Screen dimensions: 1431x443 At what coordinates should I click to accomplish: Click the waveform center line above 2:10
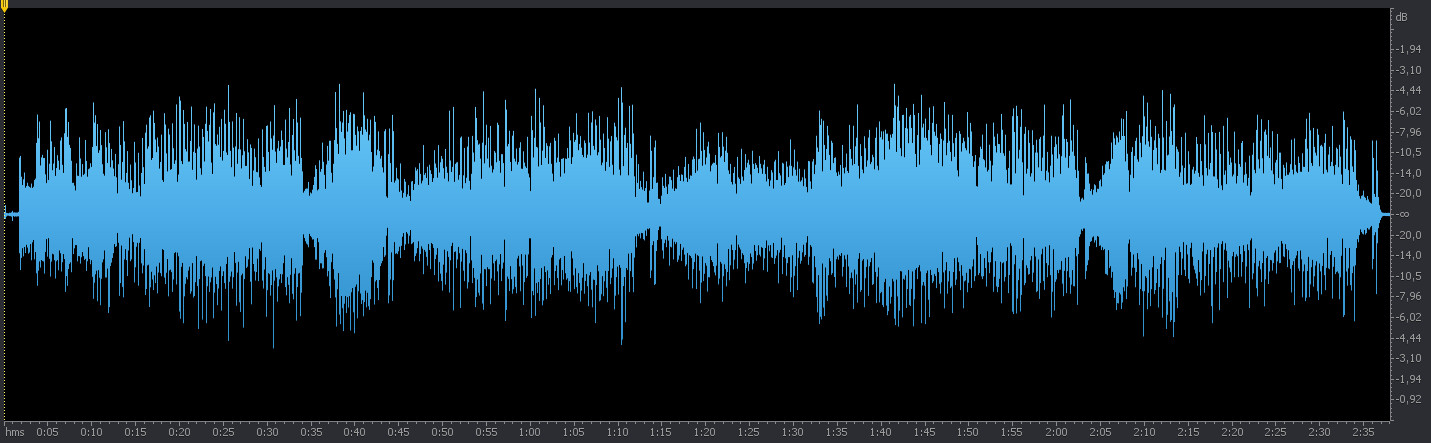1144,214
